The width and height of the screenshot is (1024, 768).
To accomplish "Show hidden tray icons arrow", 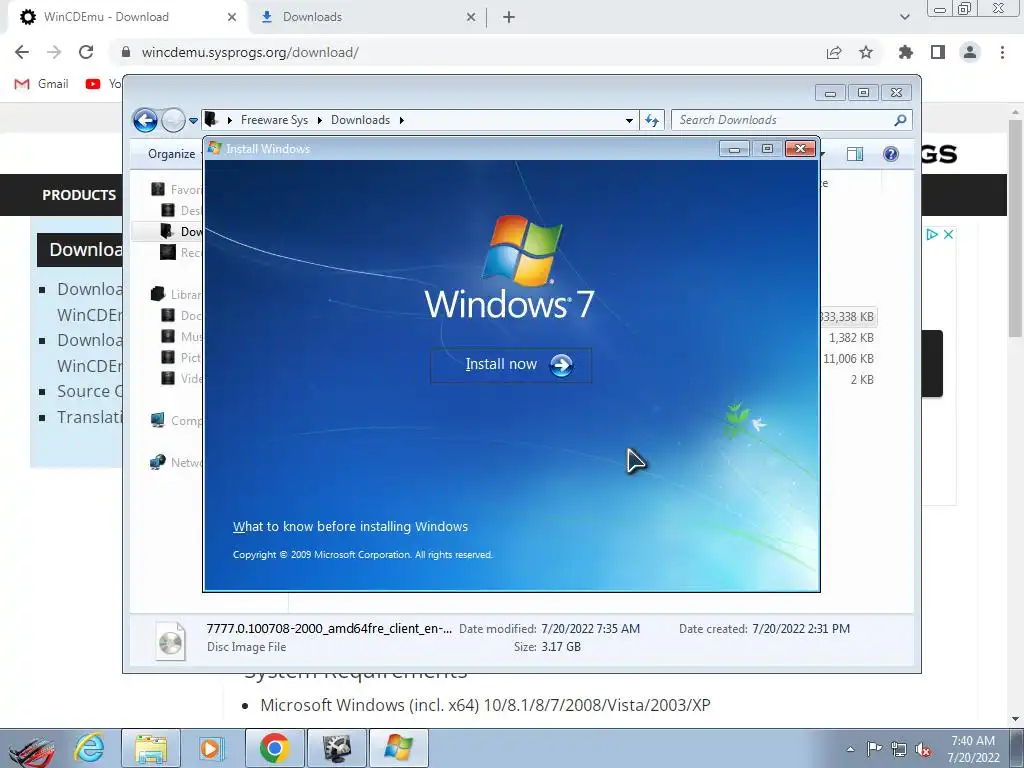I will [x=850, y=749].
